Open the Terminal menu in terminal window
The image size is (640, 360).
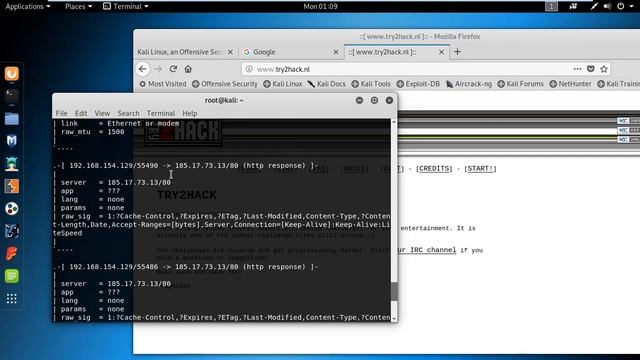(161, 113)
